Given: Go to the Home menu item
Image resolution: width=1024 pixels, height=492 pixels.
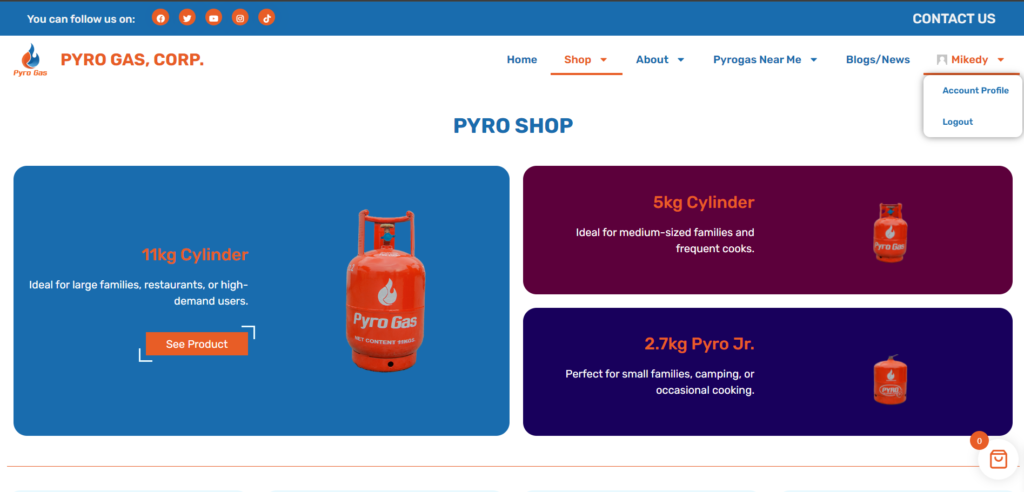Looking at the screenshot, I should 522,59.
